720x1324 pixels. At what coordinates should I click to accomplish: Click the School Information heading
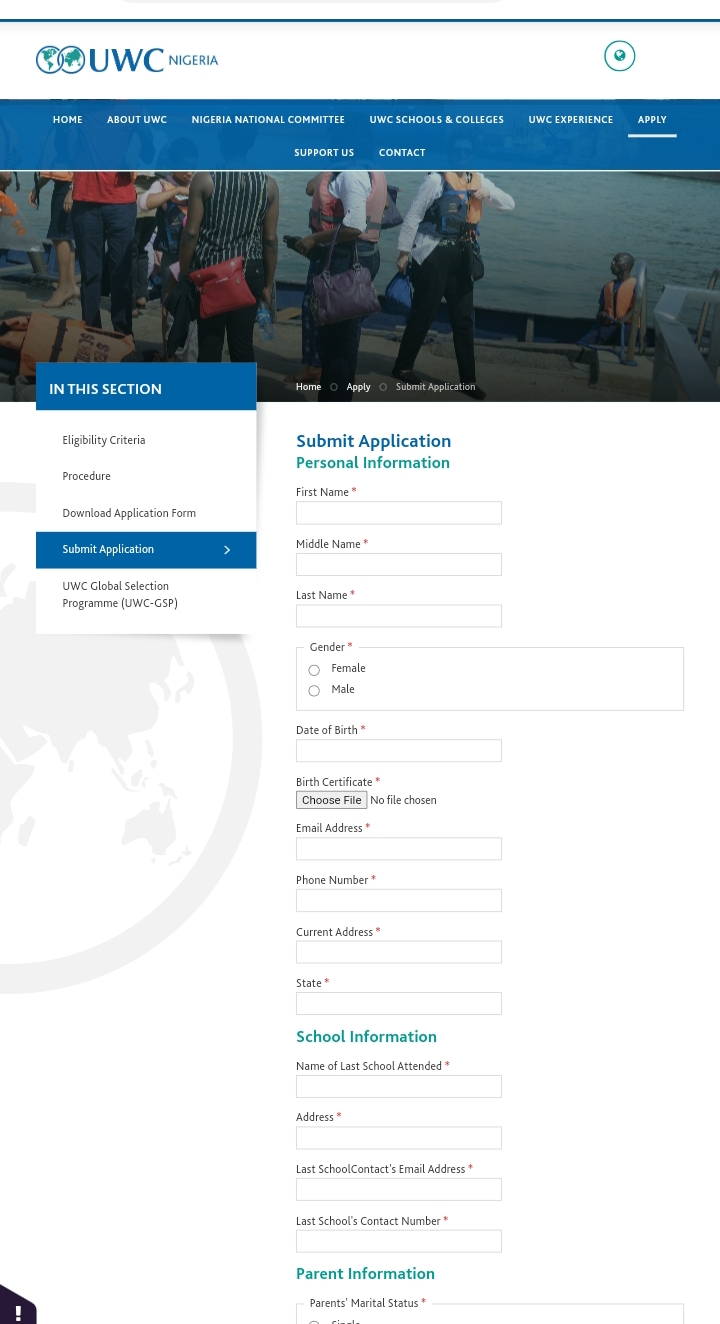pyautogui.click(x=366, y=1037)
